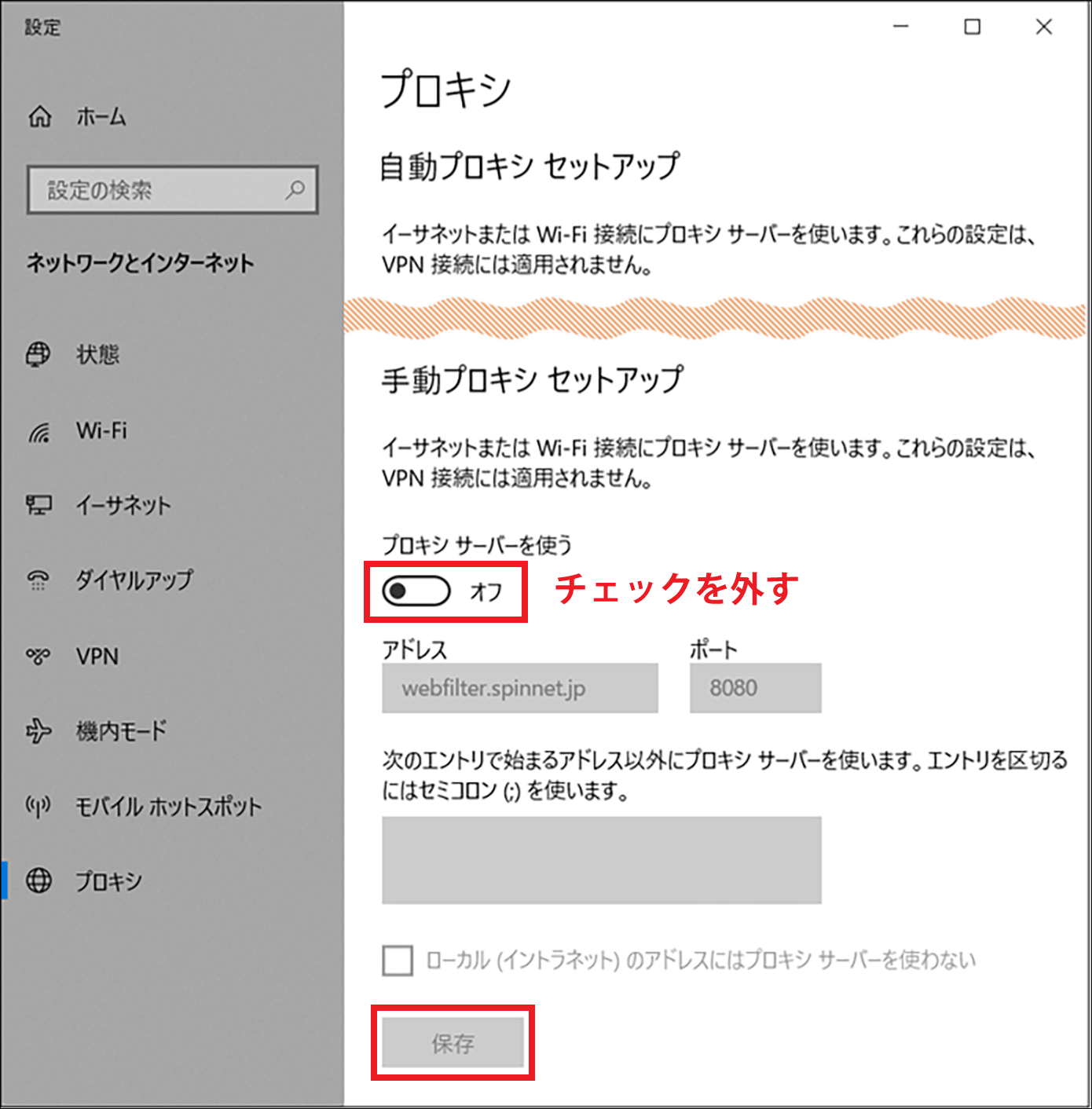The width and height of the screenshot is (1092, 1109).
Task: Toggle the プロキシ サーバーを使う switch
Action: [416, 591]
